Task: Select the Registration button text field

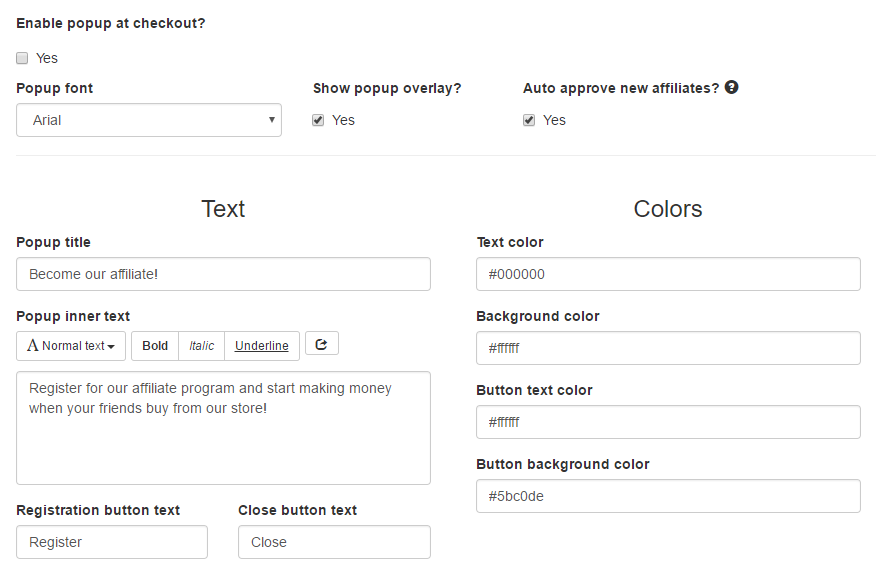Action: click(x=112, y=542)
